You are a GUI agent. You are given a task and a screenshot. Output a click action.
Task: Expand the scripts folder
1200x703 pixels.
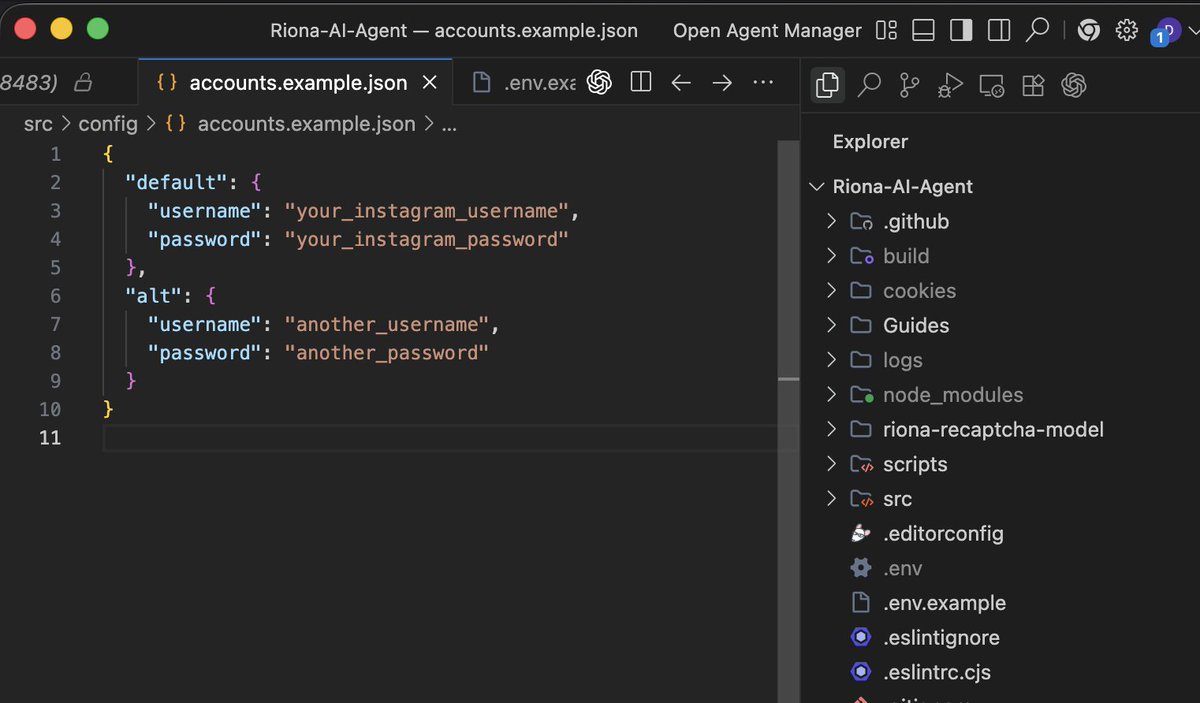tap(915, 464)
